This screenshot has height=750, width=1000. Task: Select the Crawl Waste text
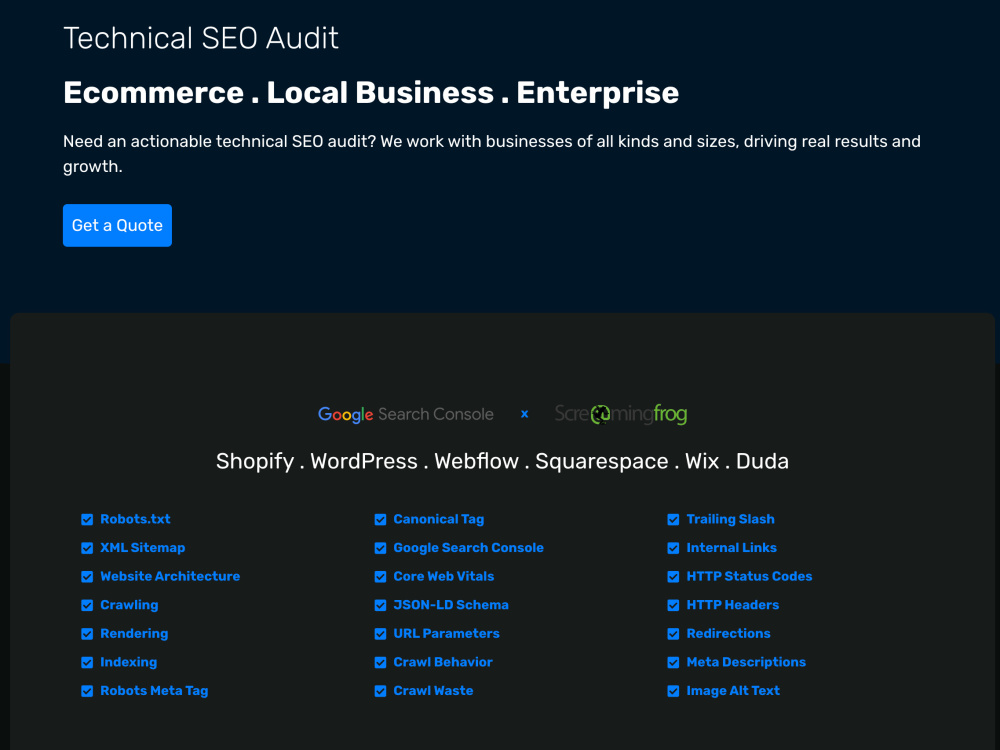[x=434, y=691]
